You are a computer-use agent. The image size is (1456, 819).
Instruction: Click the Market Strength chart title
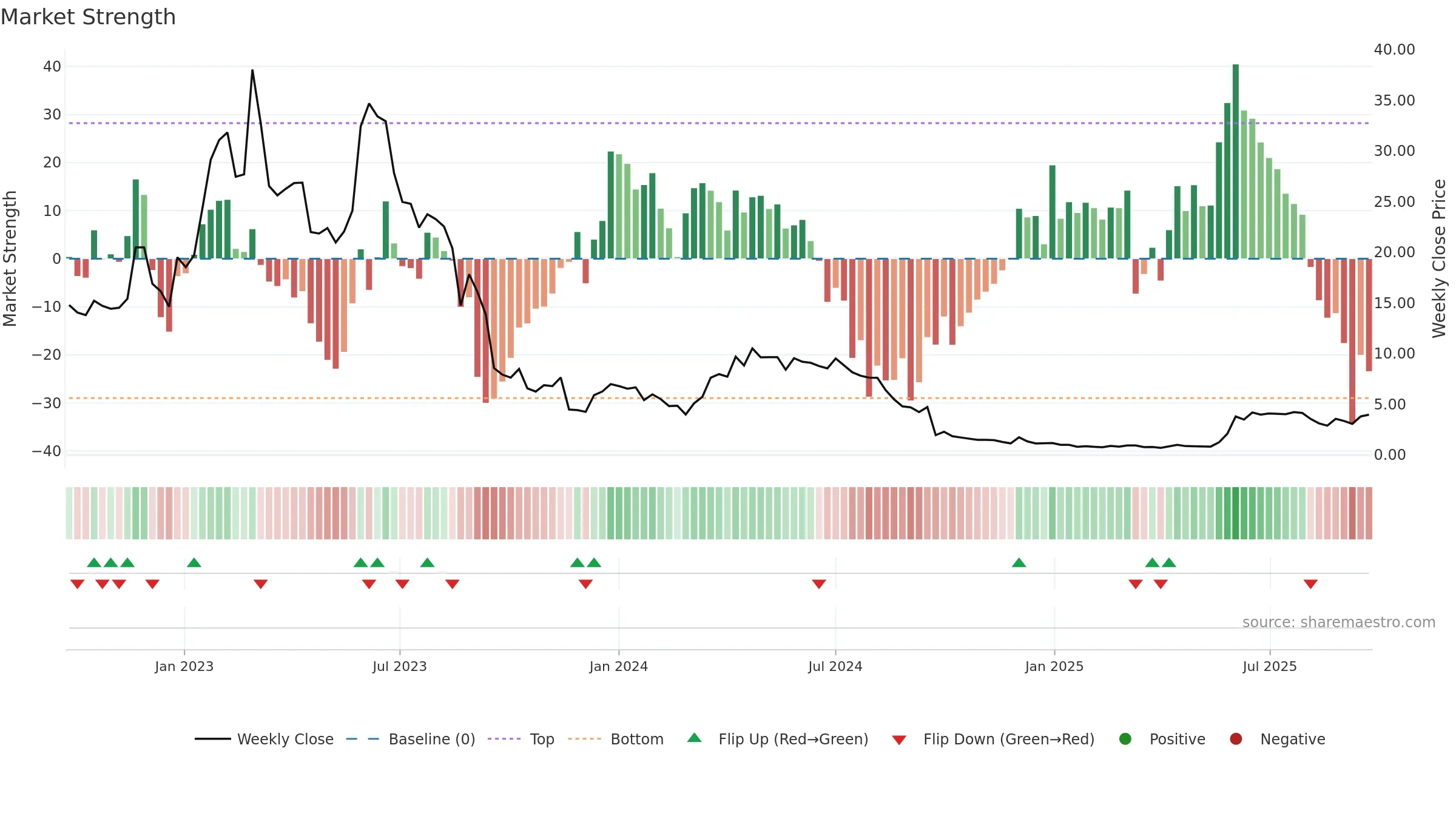pos(88,17)
